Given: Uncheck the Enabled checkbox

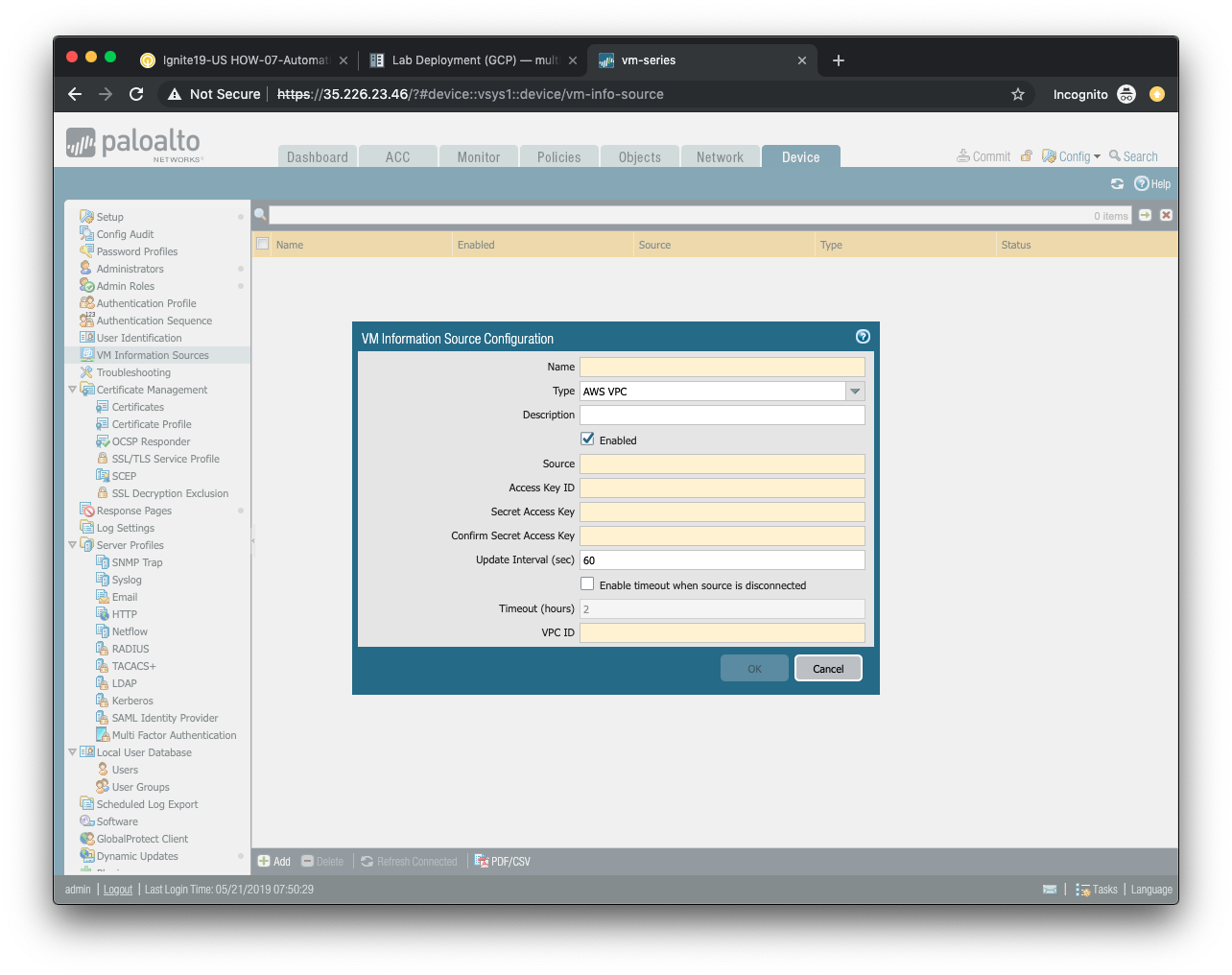Looking at the screenshot, I should coord(587,439).
